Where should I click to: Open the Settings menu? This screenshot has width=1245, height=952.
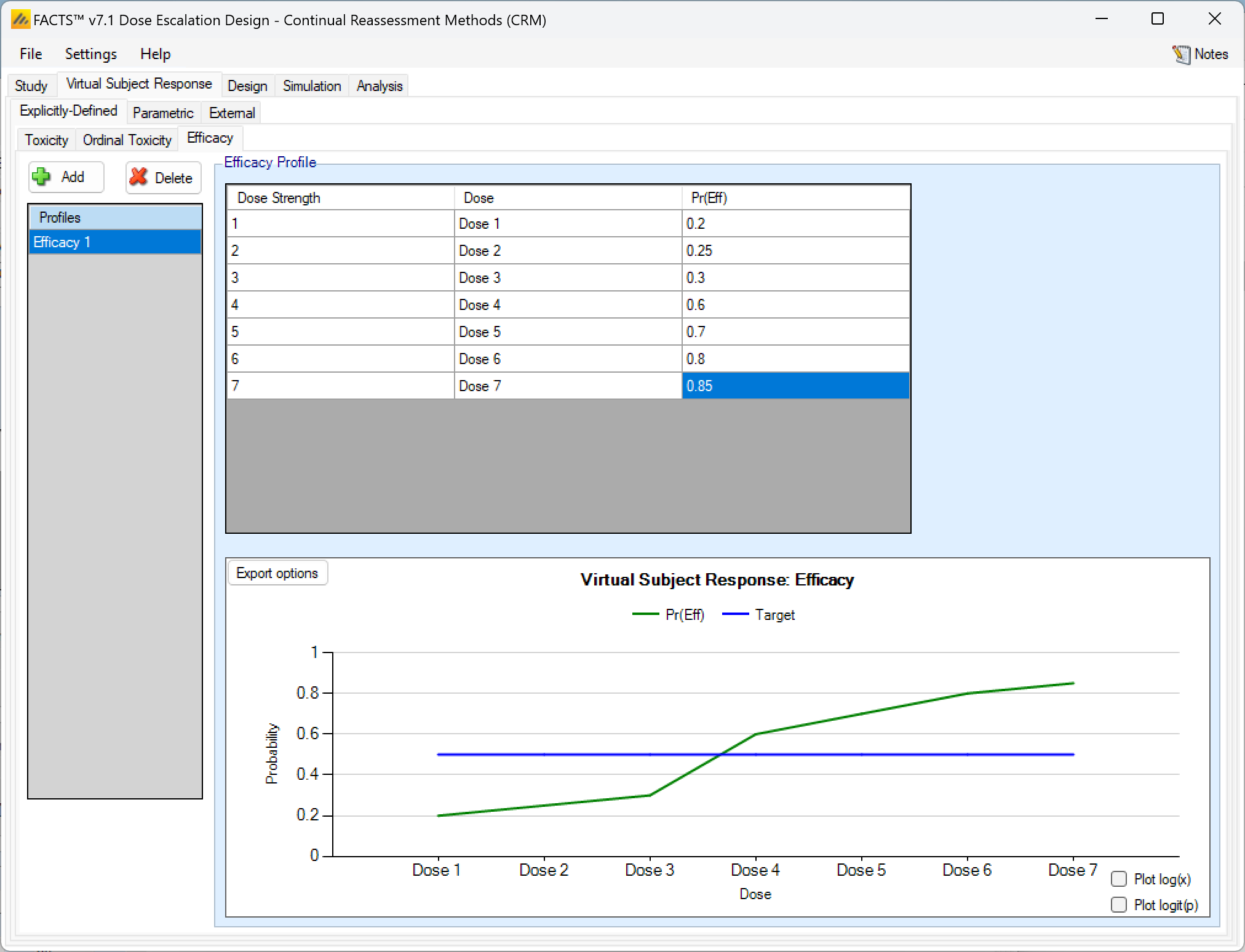click(91, 54)
